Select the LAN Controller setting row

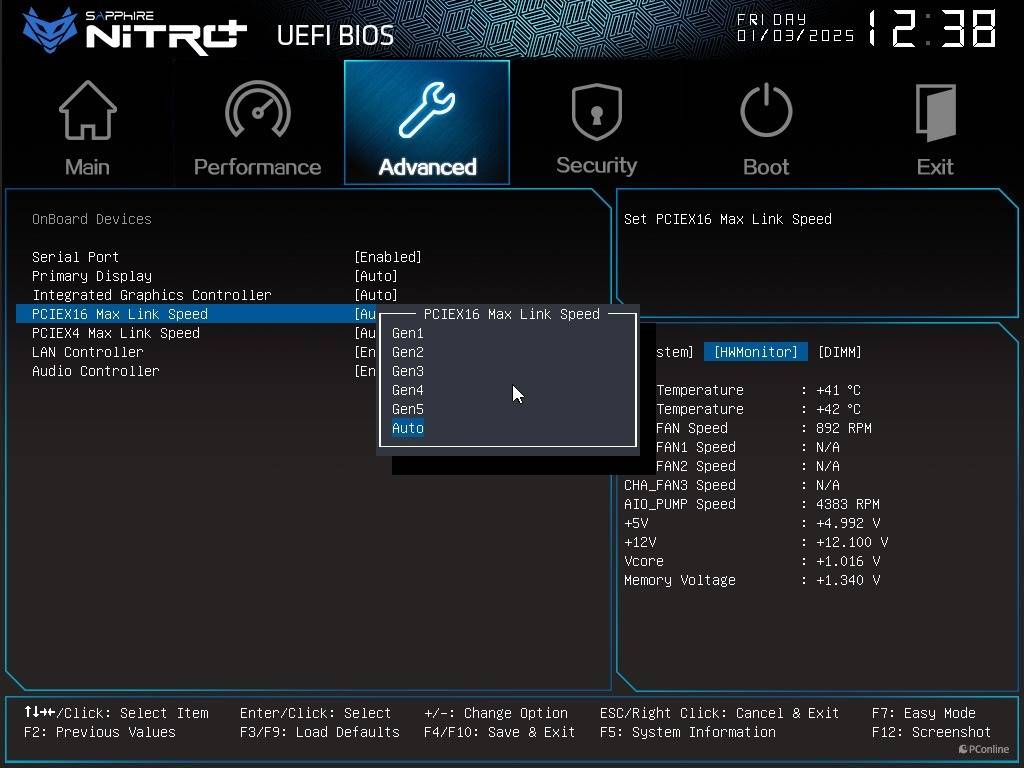coord(88,352)
